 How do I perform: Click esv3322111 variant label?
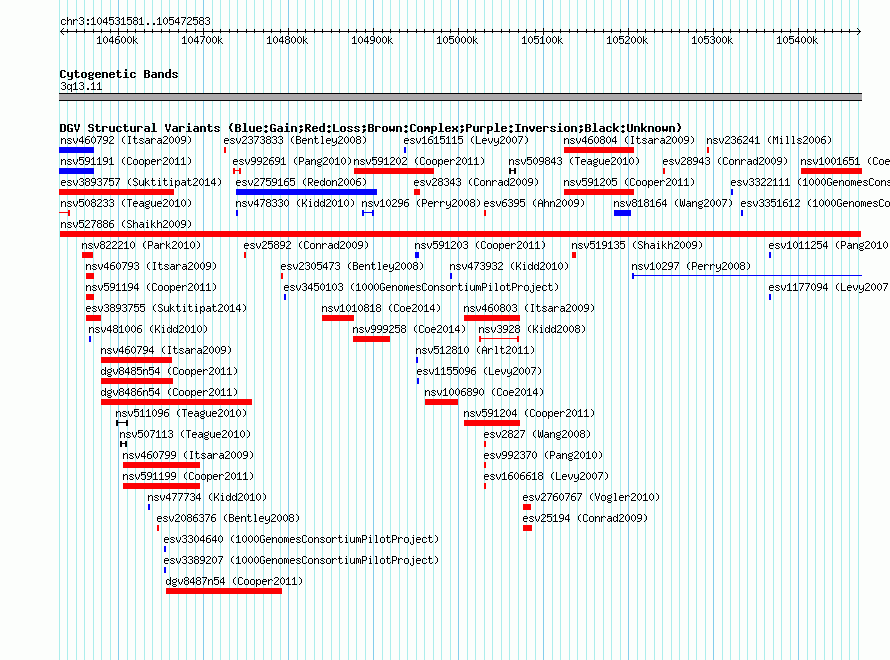pos(810,182)
